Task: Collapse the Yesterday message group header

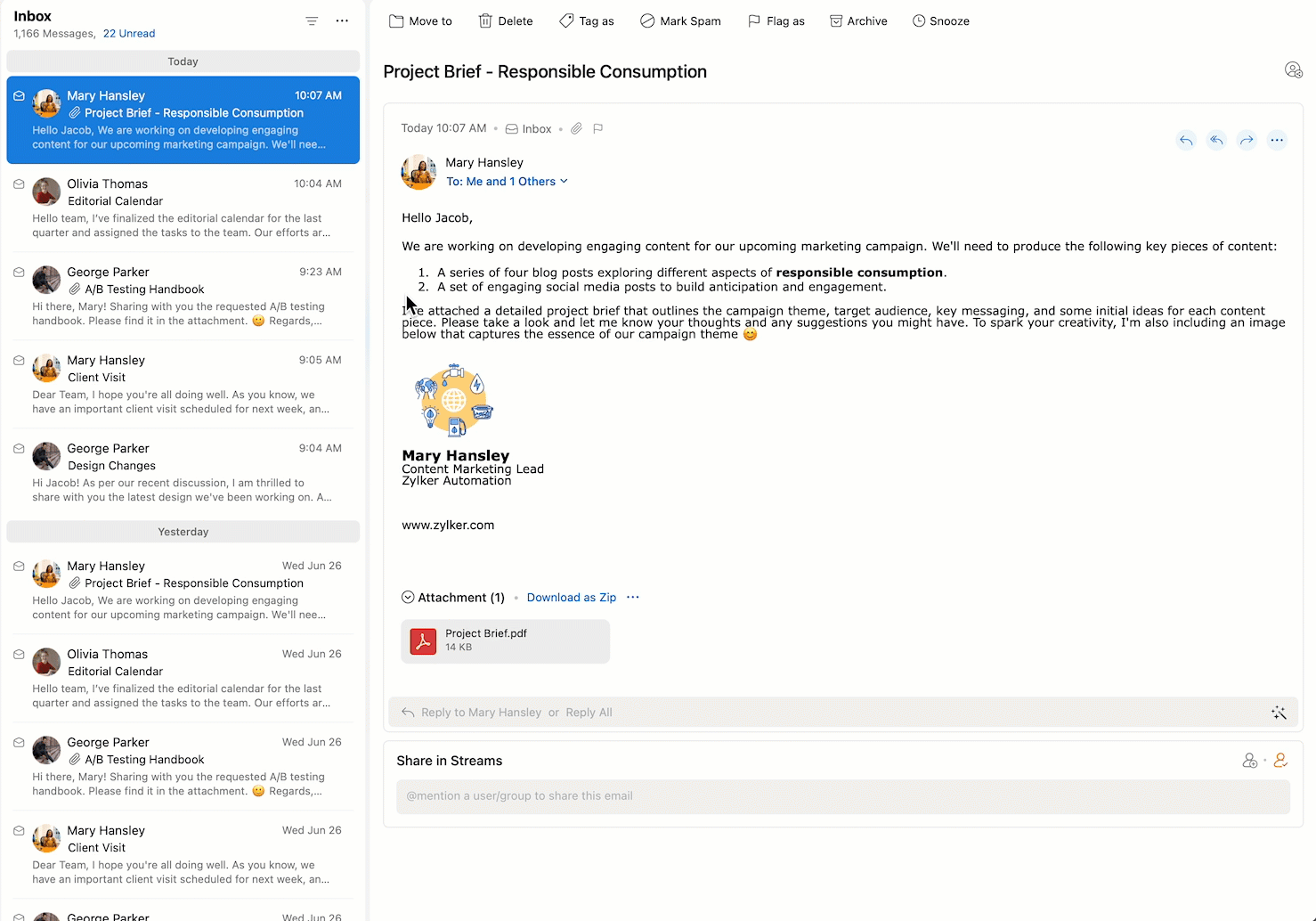Action: [183, 532]
